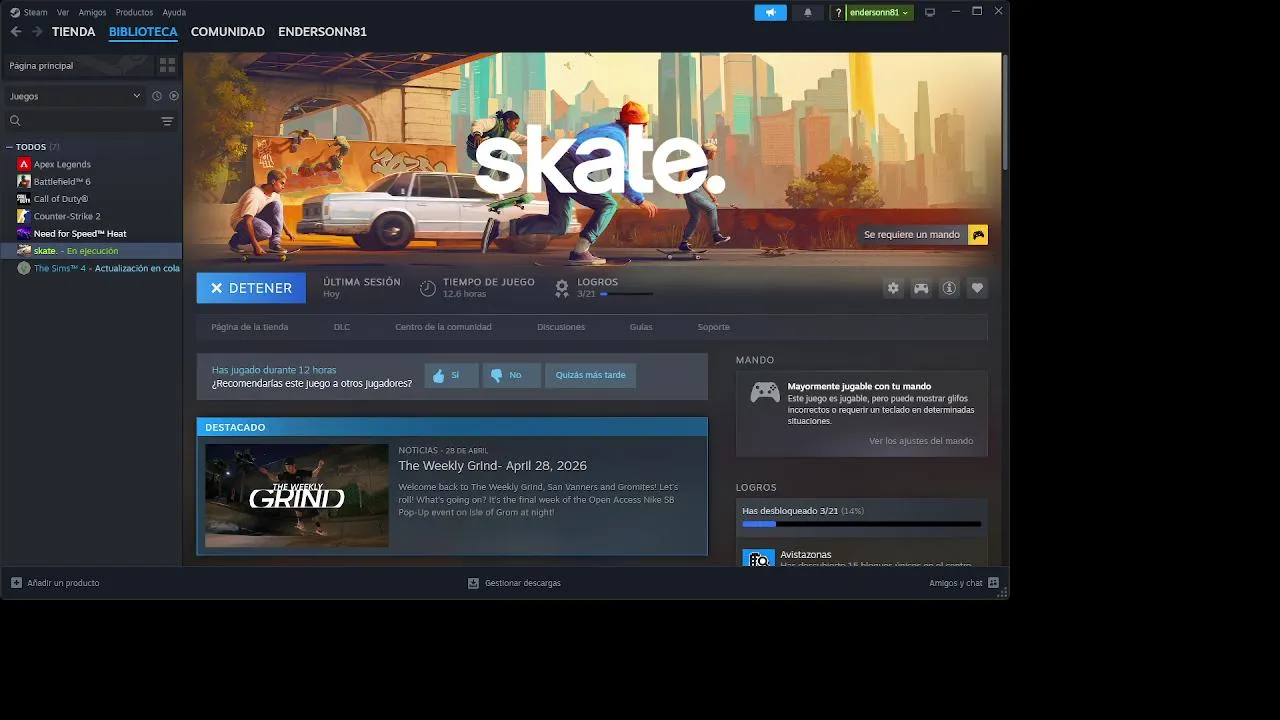Click the DETENER button
This screenshot has height=720, width=1280.
(251, 288)
